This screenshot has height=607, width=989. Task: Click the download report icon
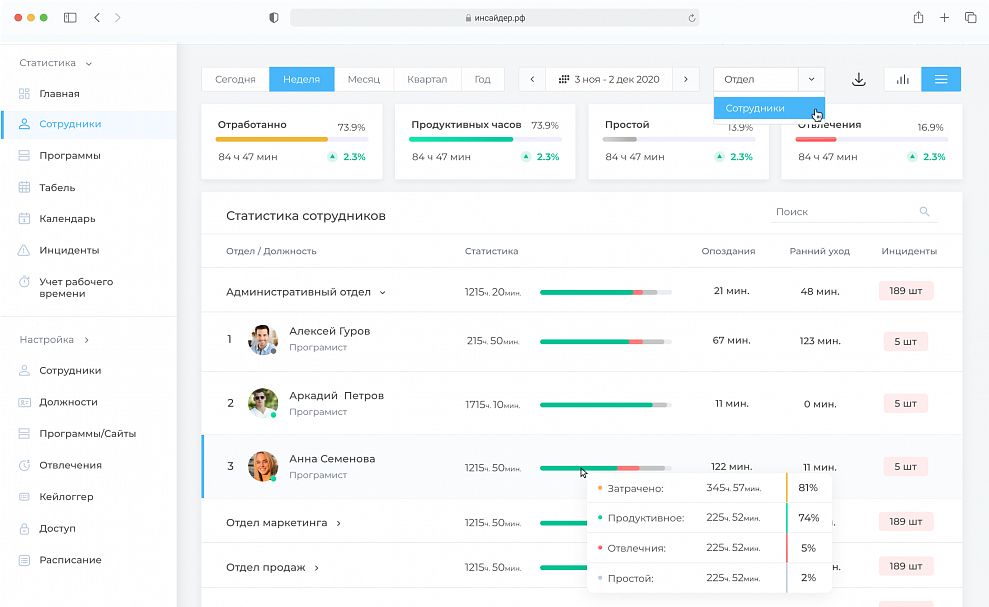858,80
